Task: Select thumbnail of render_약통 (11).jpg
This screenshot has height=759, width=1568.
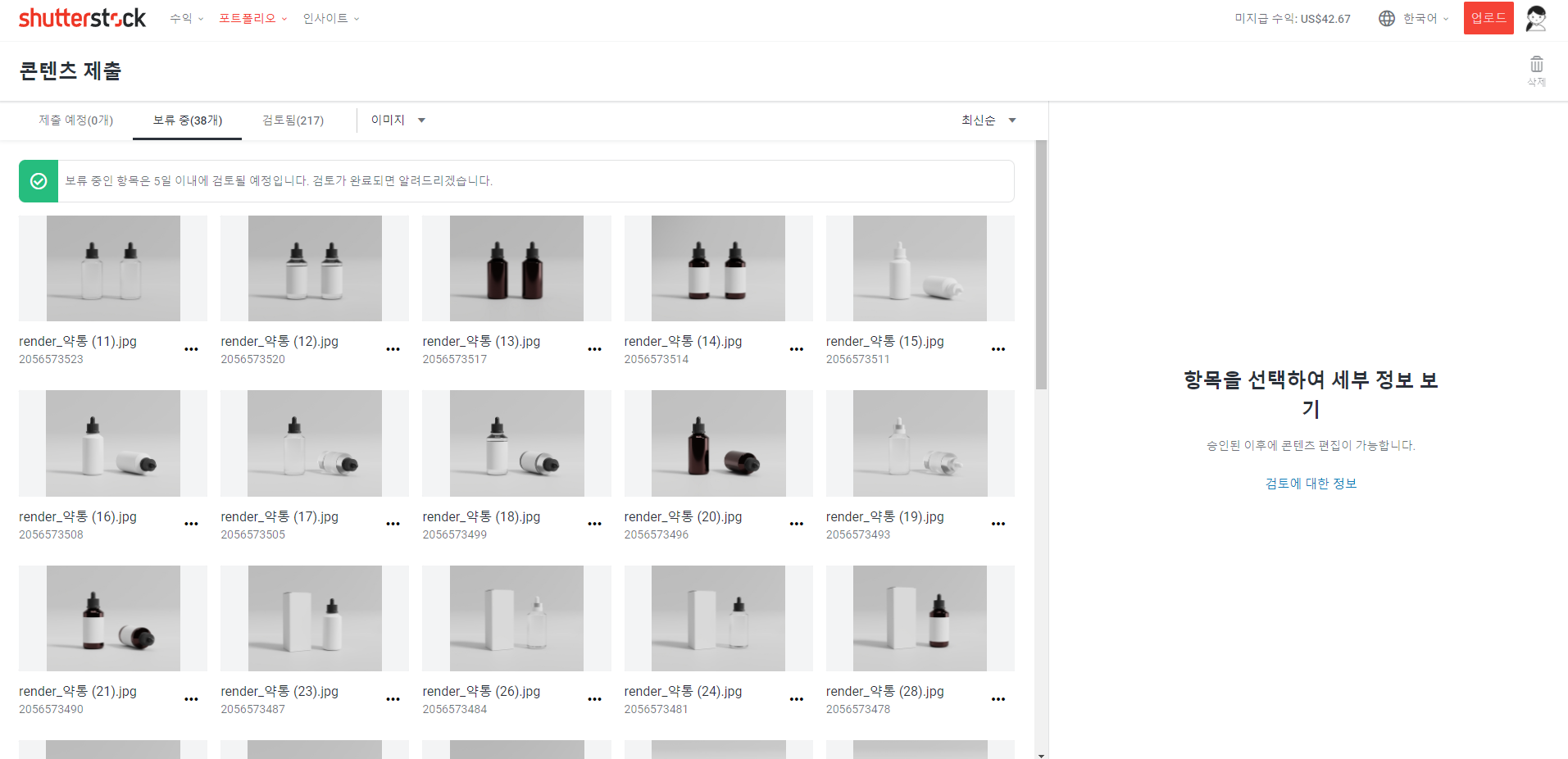Action: tap(113, 268)
